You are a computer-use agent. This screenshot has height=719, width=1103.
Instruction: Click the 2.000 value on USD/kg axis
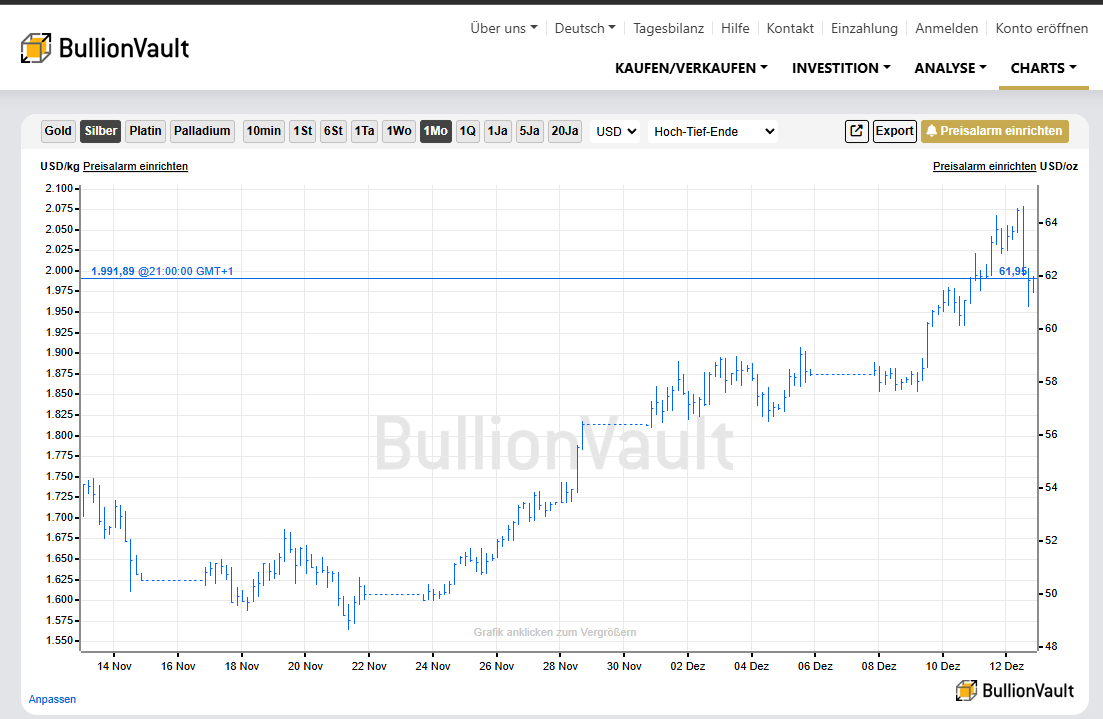tap(59, 271)
